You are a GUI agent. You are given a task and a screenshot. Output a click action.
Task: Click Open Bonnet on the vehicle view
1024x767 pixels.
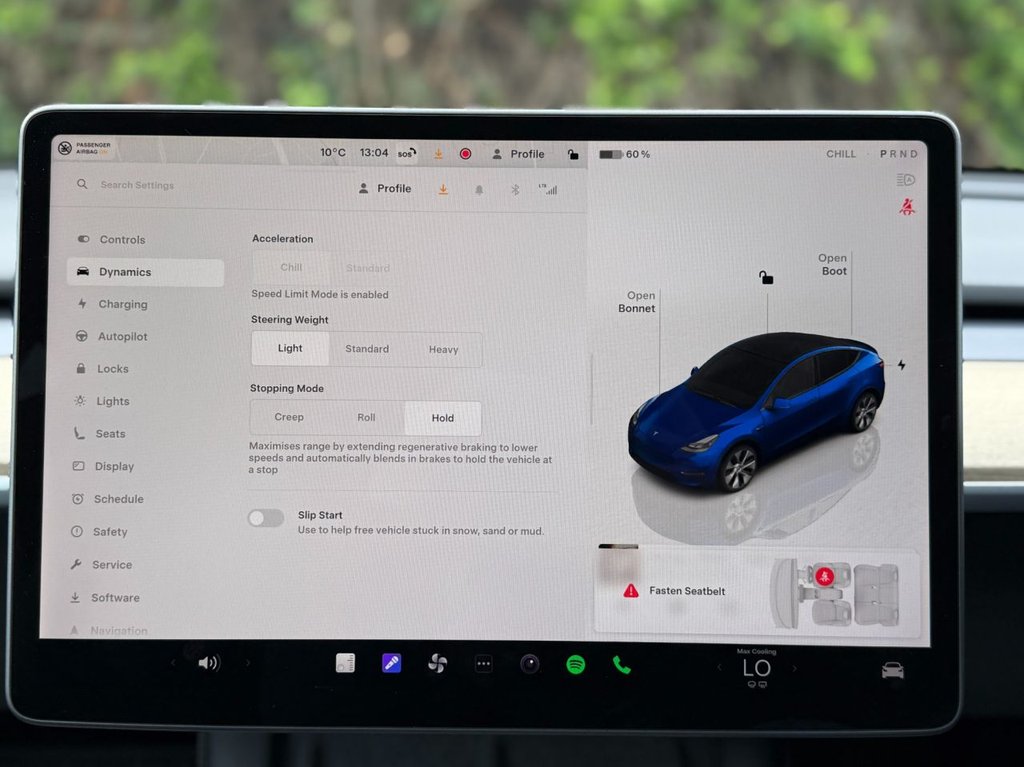[x=639, y=301]
